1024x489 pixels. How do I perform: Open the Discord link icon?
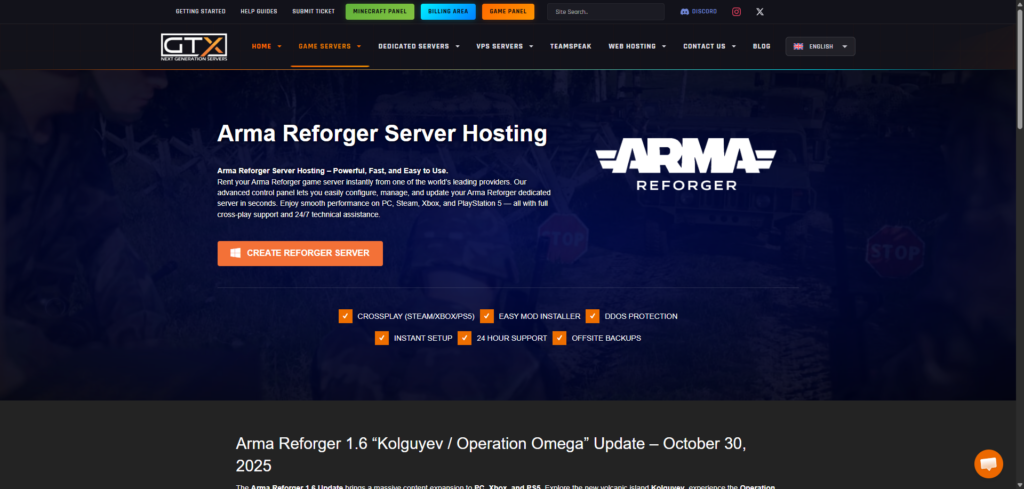click(x=684, y=12)
